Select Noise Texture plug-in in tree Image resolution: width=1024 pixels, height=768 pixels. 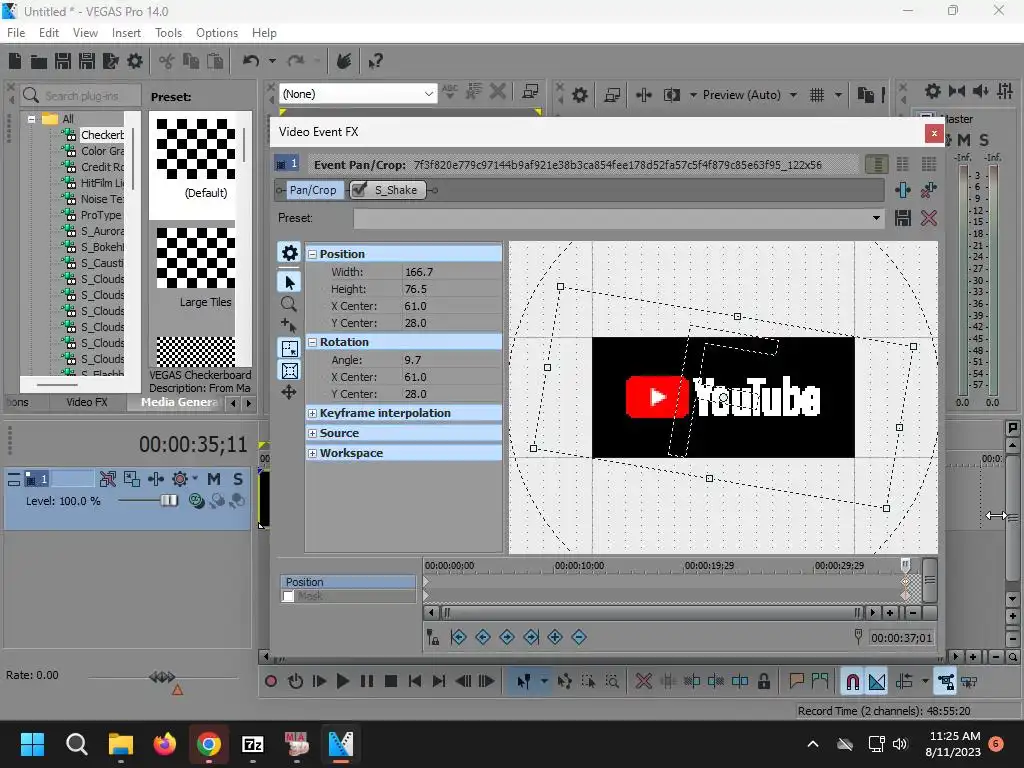[x=102, y=199]
